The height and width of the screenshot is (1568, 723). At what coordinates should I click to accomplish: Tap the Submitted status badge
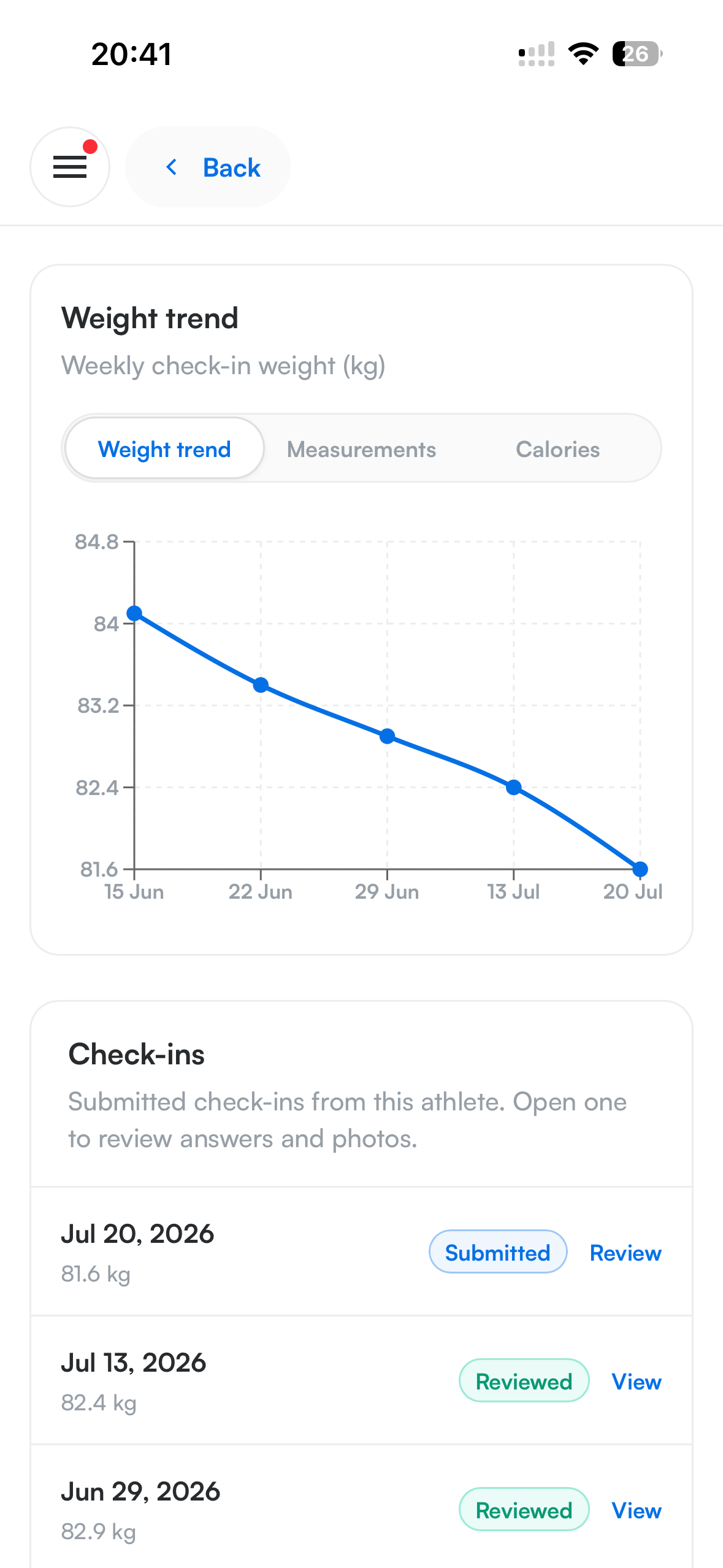point(497,1252)
